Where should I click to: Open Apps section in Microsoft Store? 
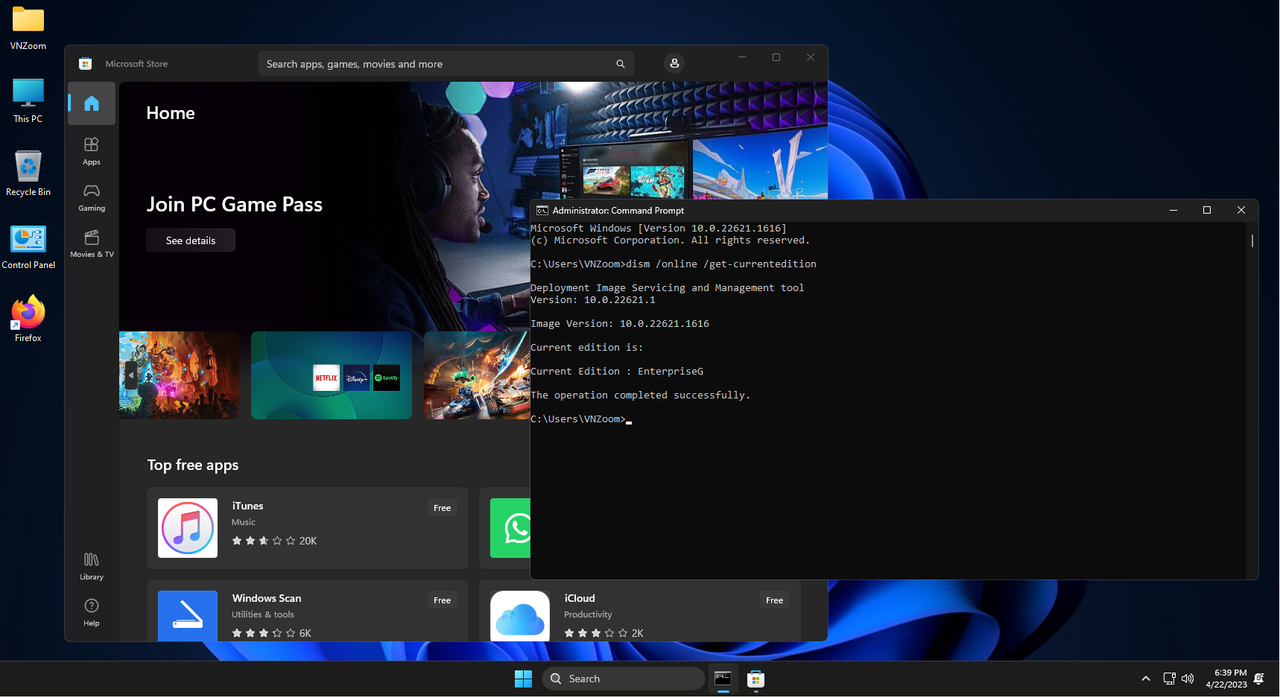click(91, 151)
